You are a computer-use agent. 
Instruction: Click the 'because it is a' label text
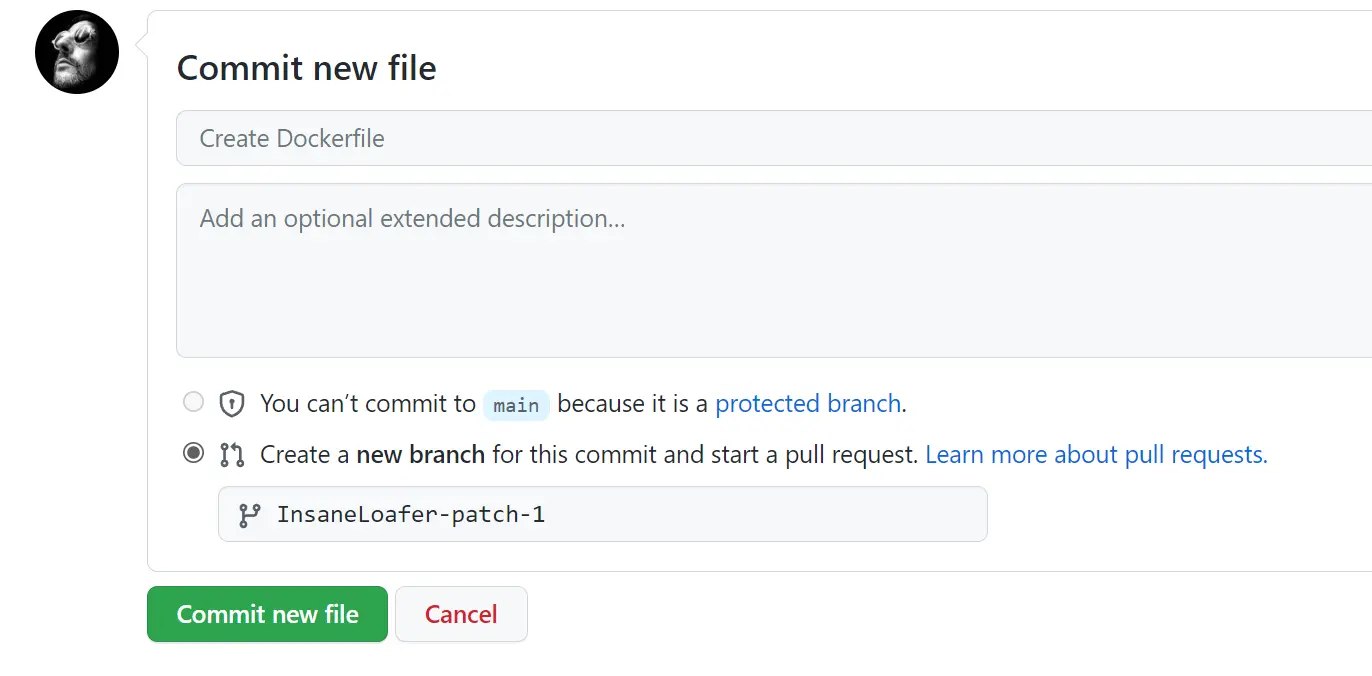pos(632,404)
